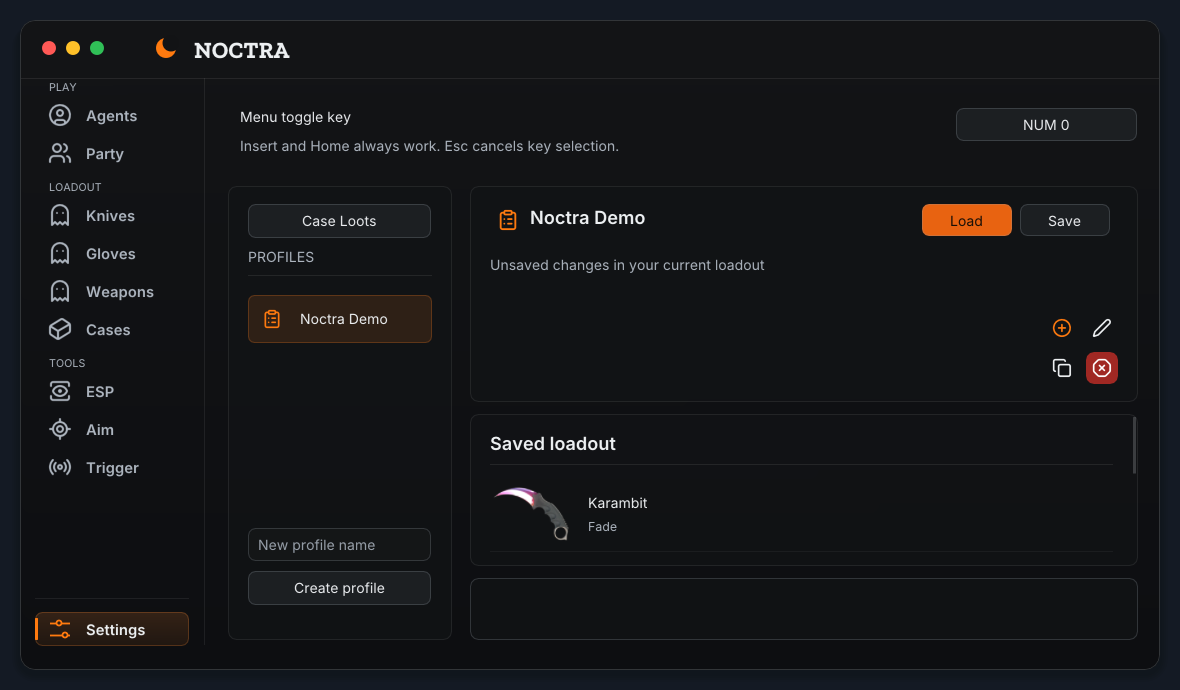
Task: Close the window with red button
Action: coord(49,48)
